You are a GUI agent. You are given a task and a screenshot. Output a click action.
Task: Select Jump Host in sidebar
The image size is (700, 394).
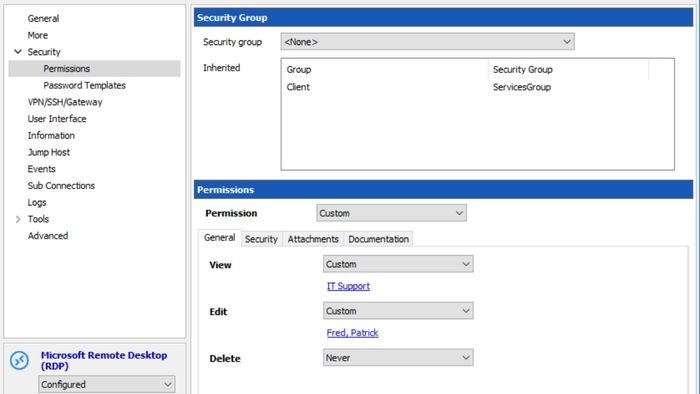pos(49,152)
